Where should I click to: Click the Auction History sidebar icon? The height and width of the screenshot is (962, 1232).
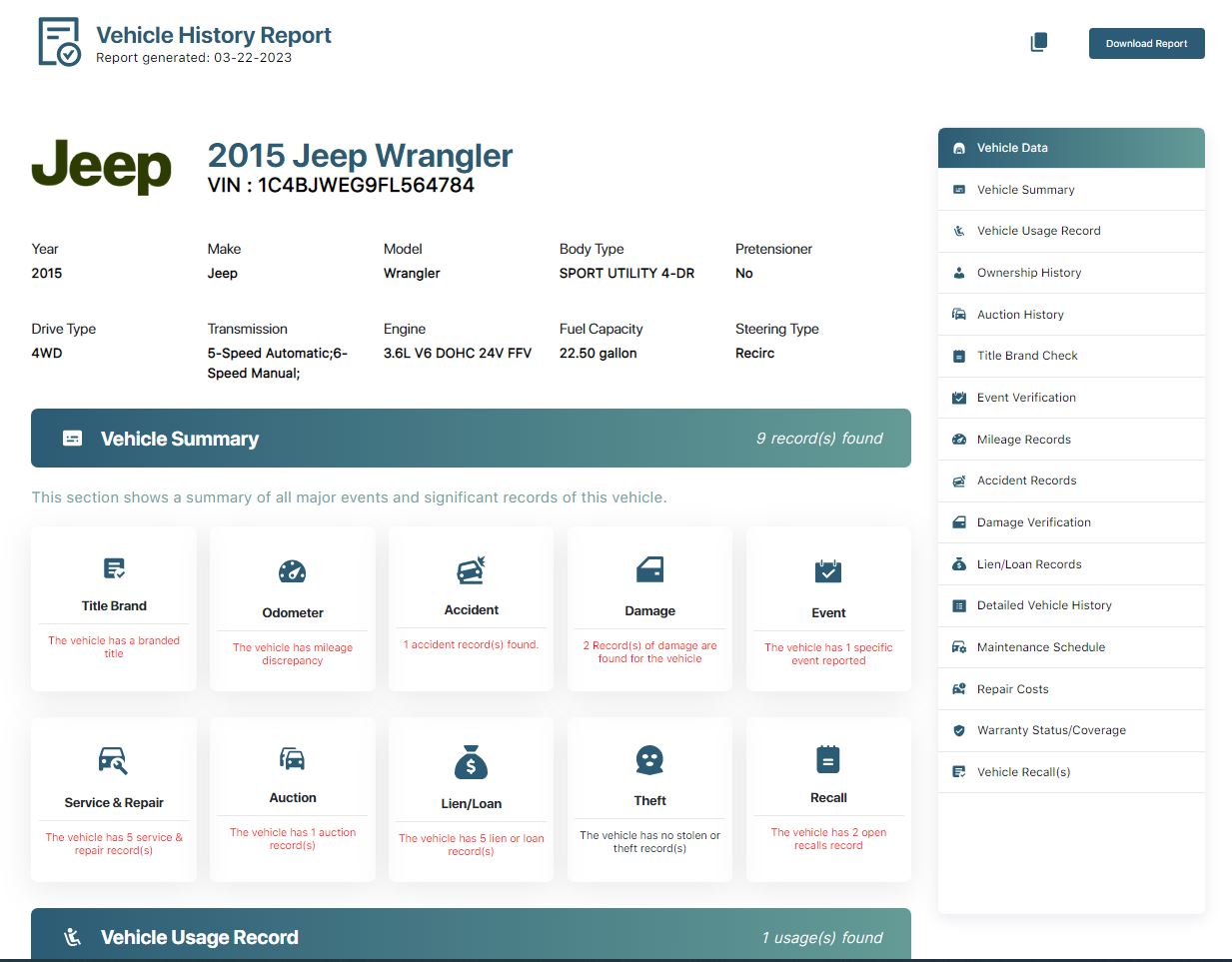(x=959, y=314)
